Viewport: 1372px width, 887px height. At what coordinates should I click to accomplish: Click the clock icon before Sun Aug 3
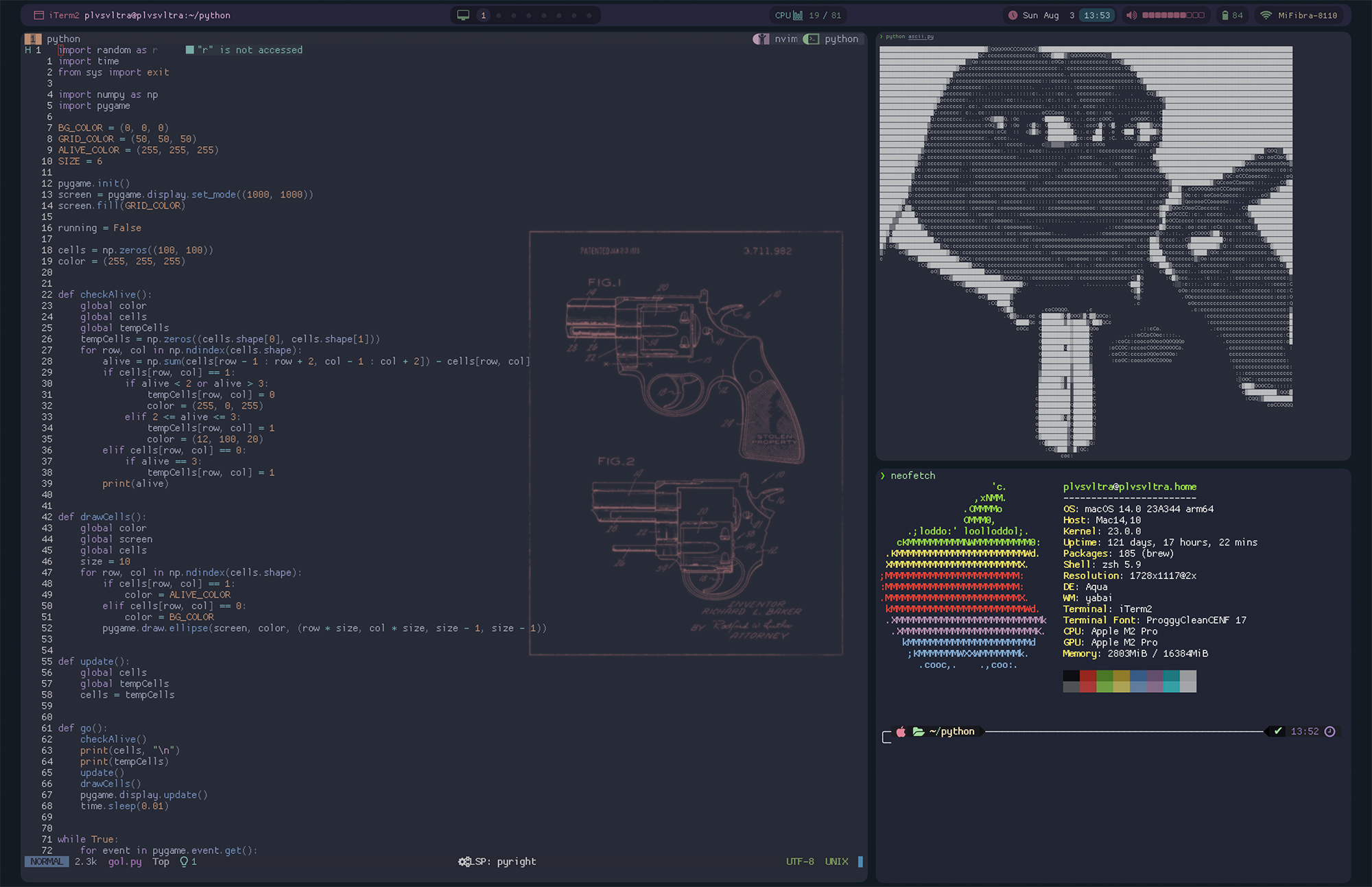(1013, 15)
